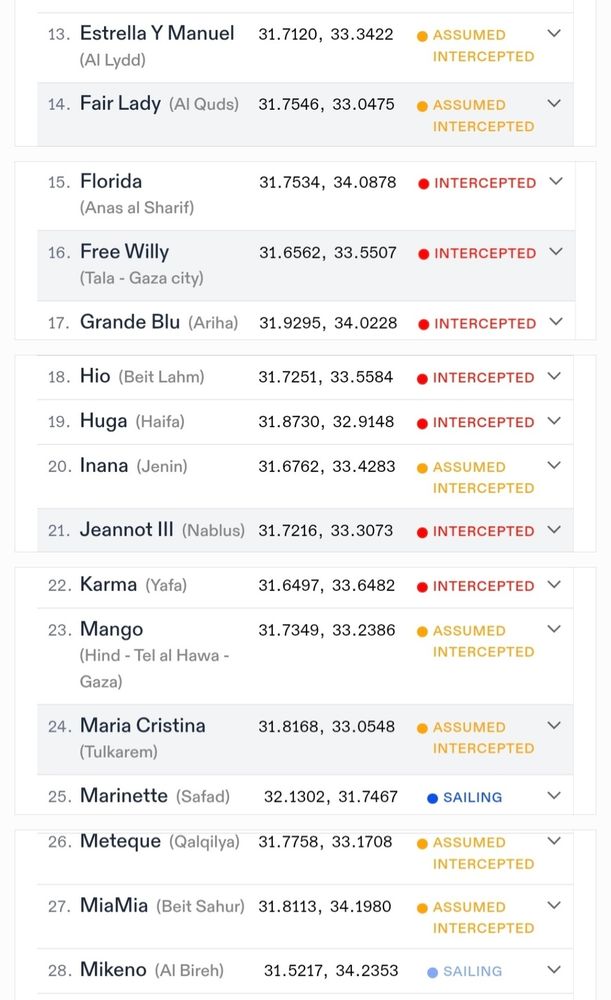The height and width of the screenshot is (1000, 611).
Task: Expand the Fair Lady row chevron
Action: [x=555, y=103]
